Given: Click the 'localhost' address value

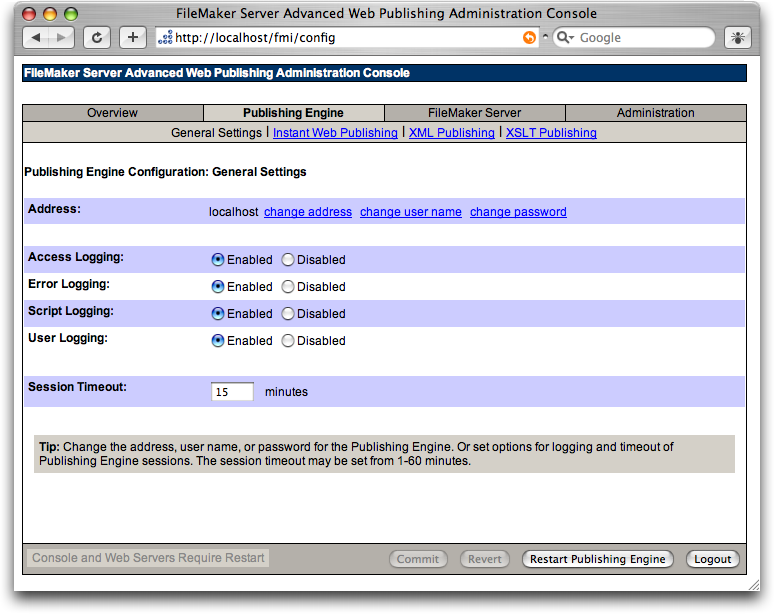Looking at the screenshot, I should [x=233, y=212].
